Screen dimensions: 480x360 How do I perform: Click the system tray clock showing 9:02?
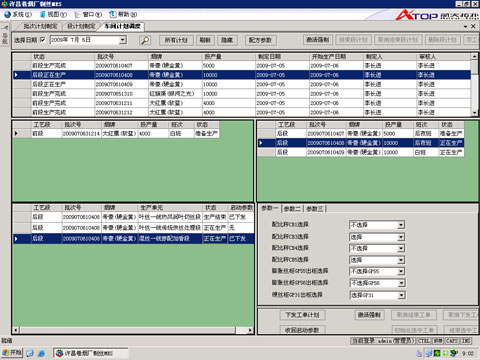click(468, 353)
